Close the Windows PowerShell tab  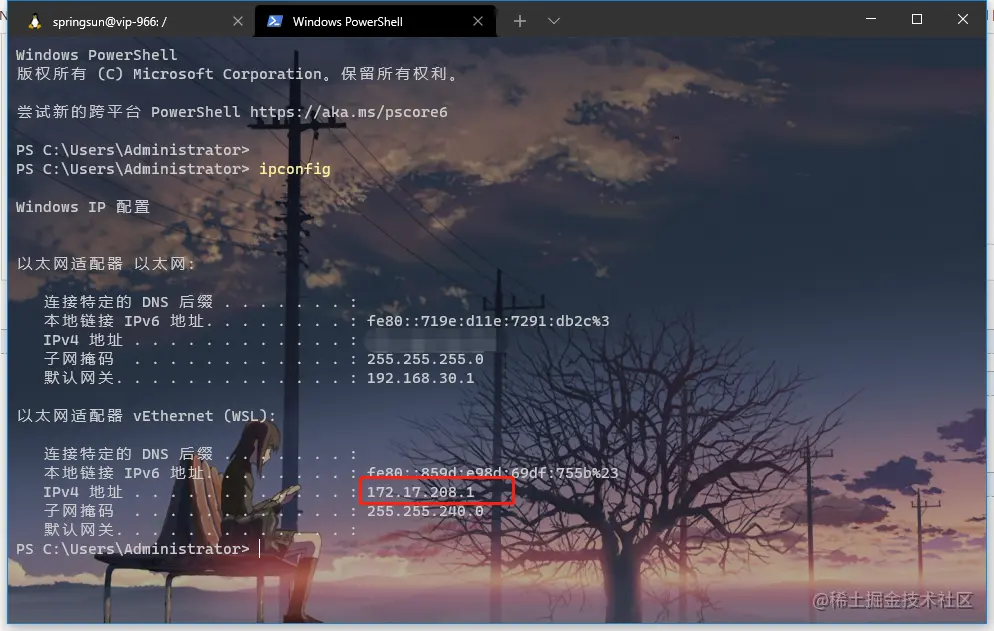[478, 22]
